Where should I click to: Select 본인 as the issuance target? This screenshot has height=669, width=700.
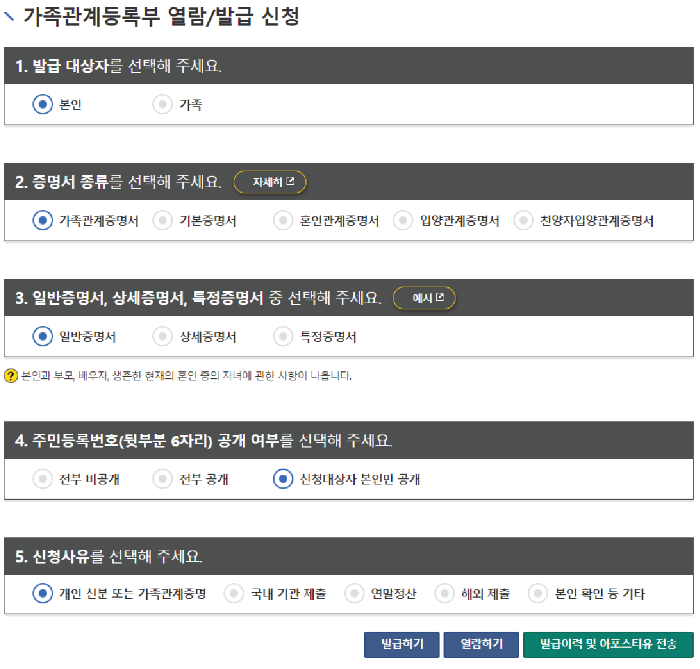click(x=42, y=104)
